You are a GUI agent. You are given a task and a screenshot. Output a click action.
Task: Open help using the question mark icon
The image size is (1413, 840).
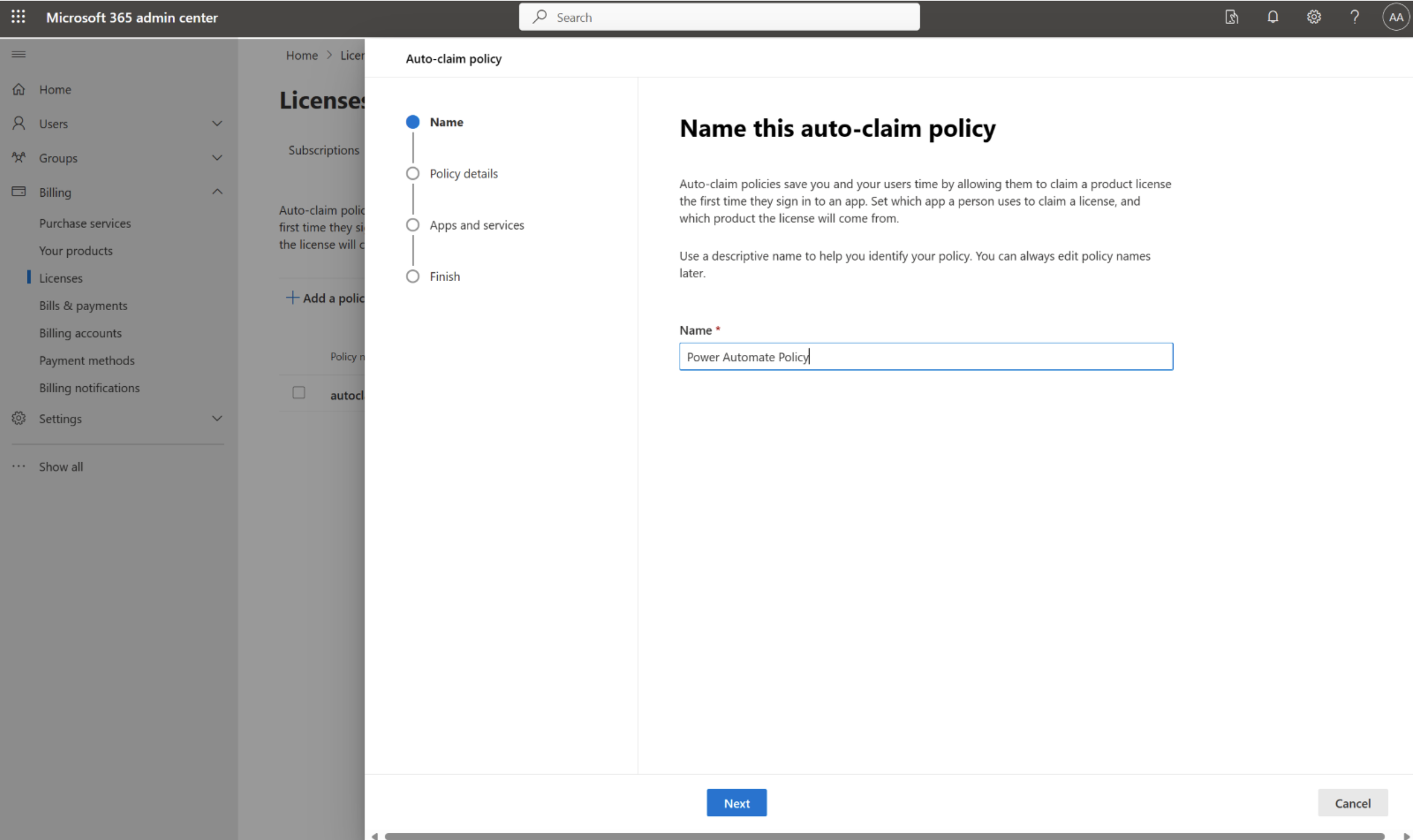pos(1354,17)
